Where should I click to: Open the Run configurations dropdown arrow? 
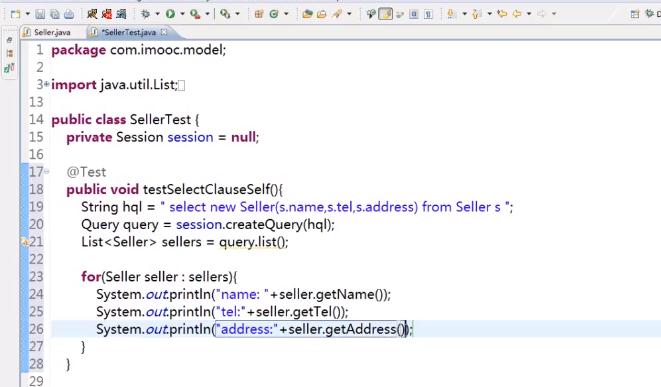[x=182, y=14]
